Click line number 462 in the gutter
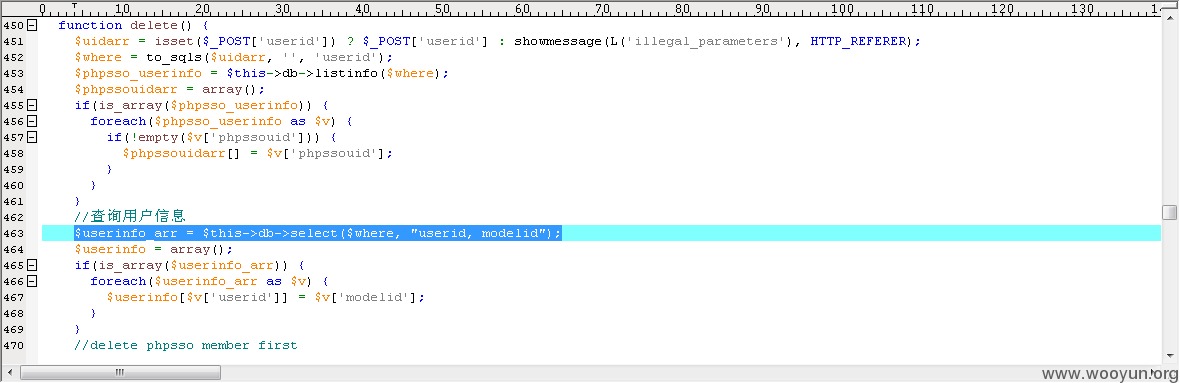This screenshot has width=1180, height=383. coord(13,217)
